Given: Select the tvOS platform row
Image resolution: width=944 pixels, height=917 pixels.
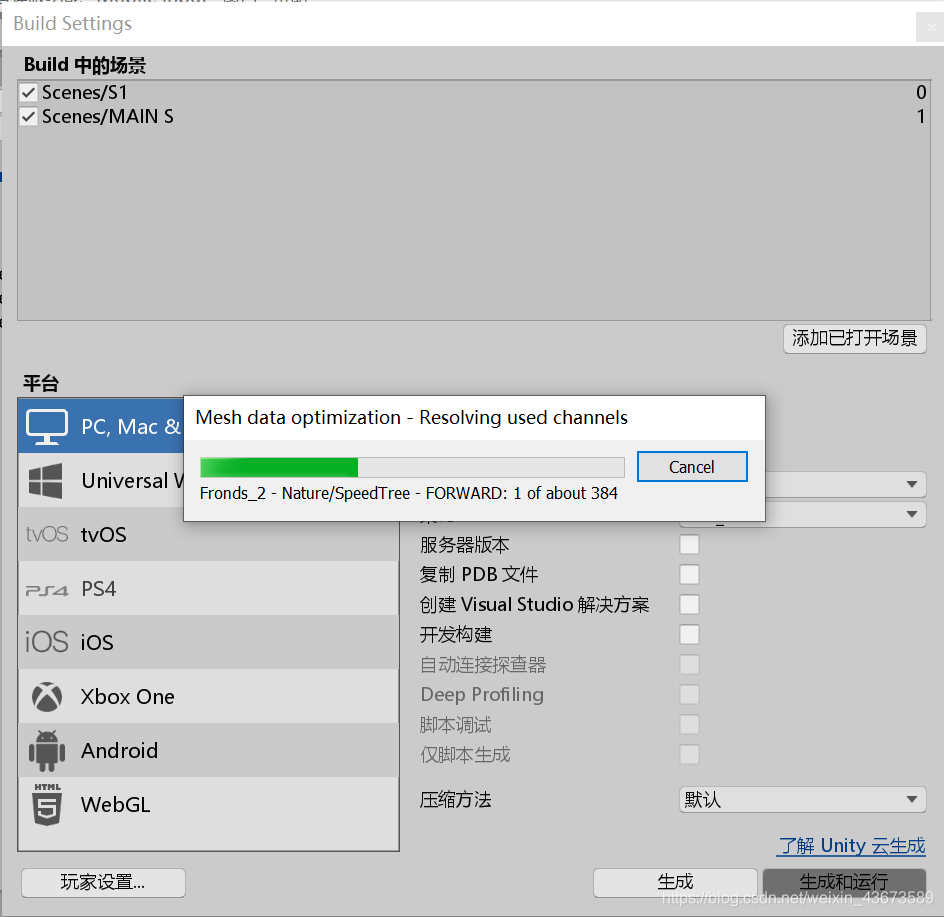Looking at the screenshot, I should point(208,534).
